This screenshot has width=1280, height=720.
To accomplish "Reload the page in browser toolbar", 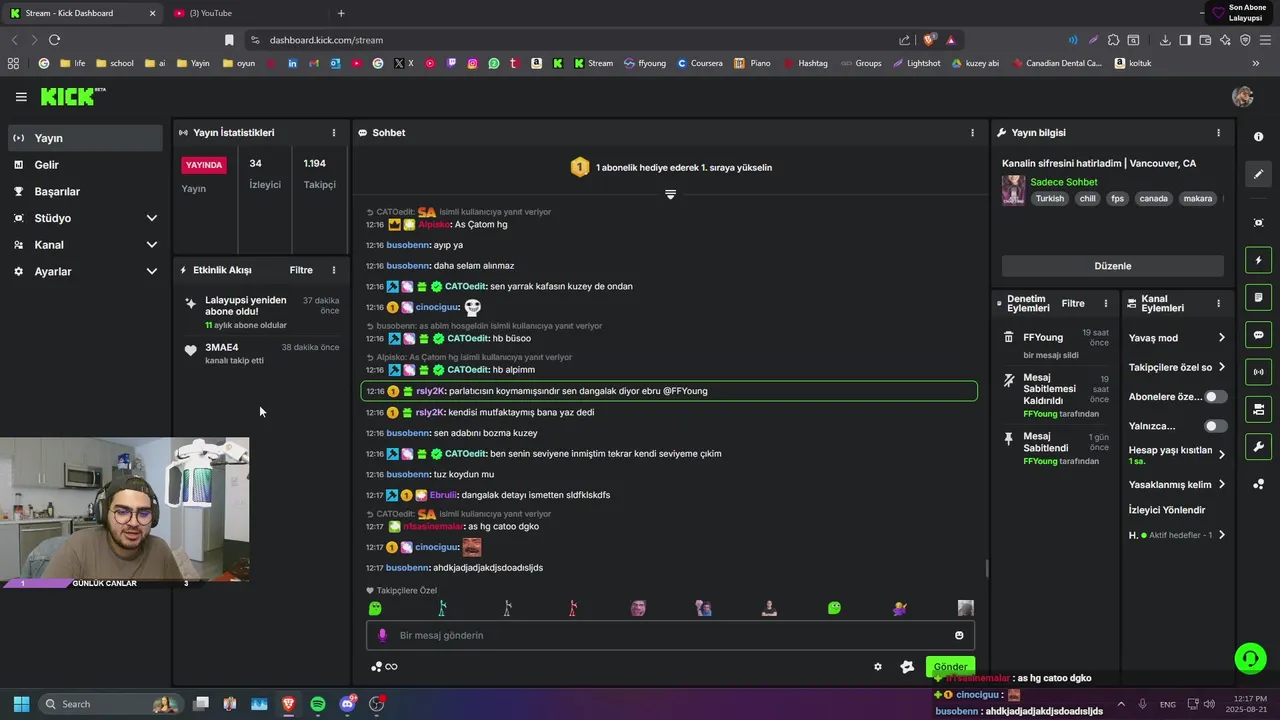I will click(54, 40).
